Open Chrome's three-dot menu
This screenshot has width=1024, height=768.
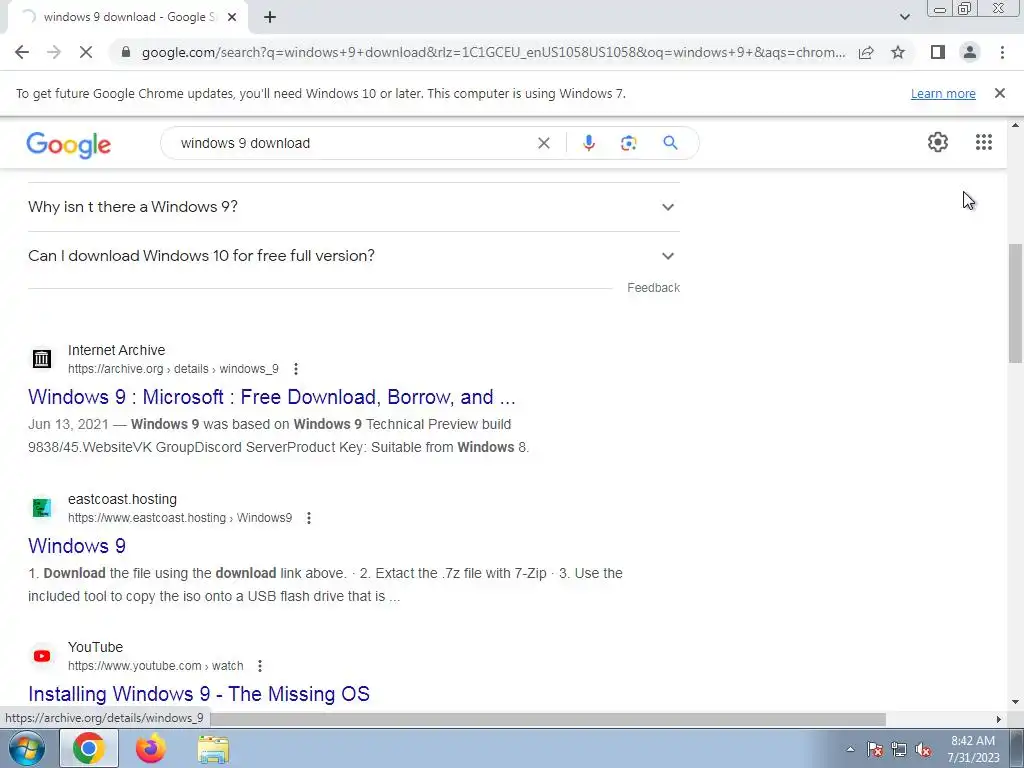(x=1002, y=52)
